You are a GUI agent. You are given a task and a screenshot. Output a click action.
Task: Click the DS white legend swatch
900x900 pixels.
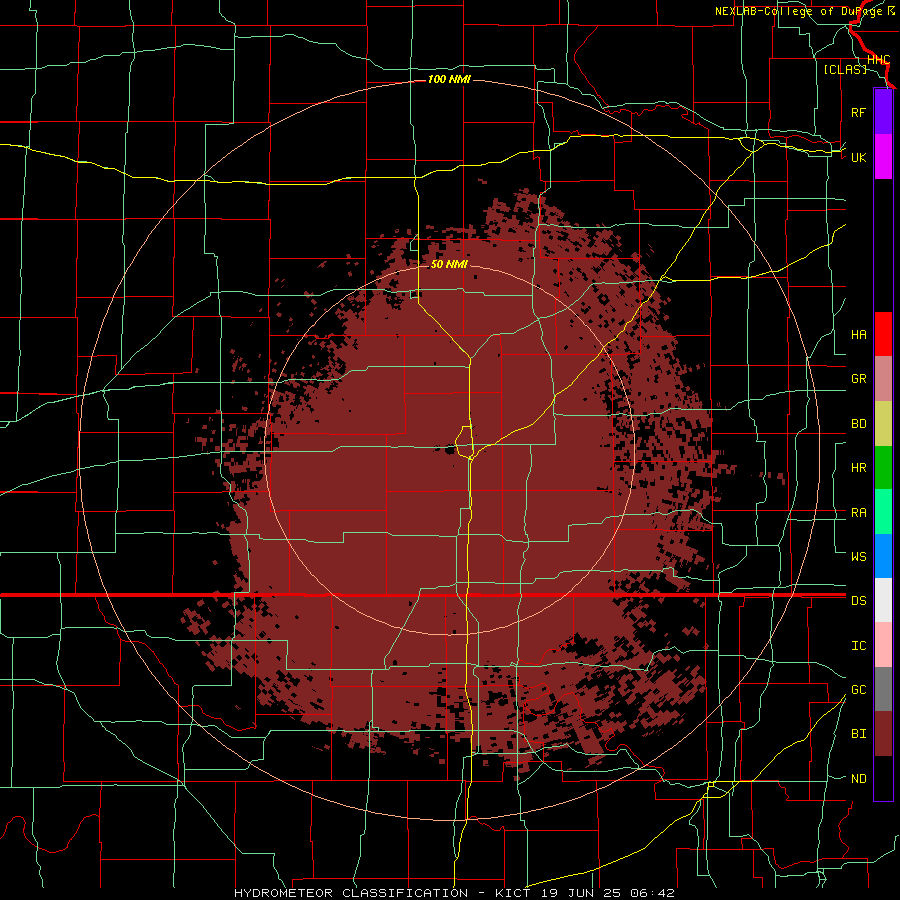coord(883,600)
